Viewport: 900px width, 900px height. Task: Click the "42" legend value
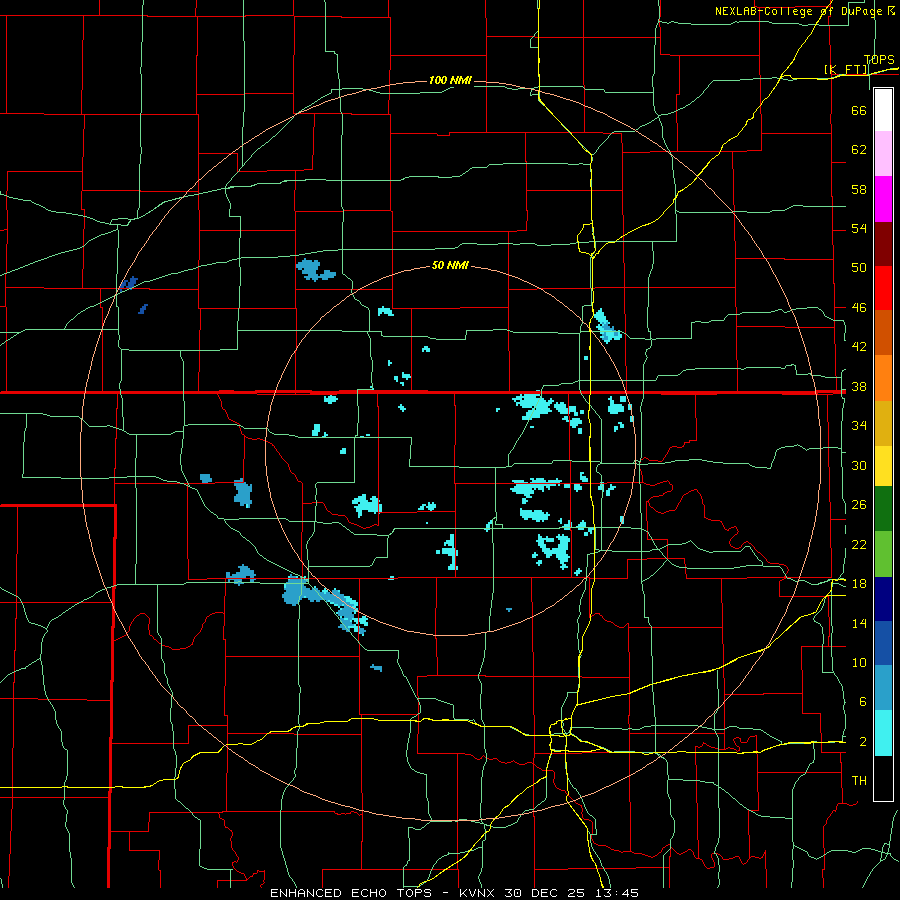859,346
